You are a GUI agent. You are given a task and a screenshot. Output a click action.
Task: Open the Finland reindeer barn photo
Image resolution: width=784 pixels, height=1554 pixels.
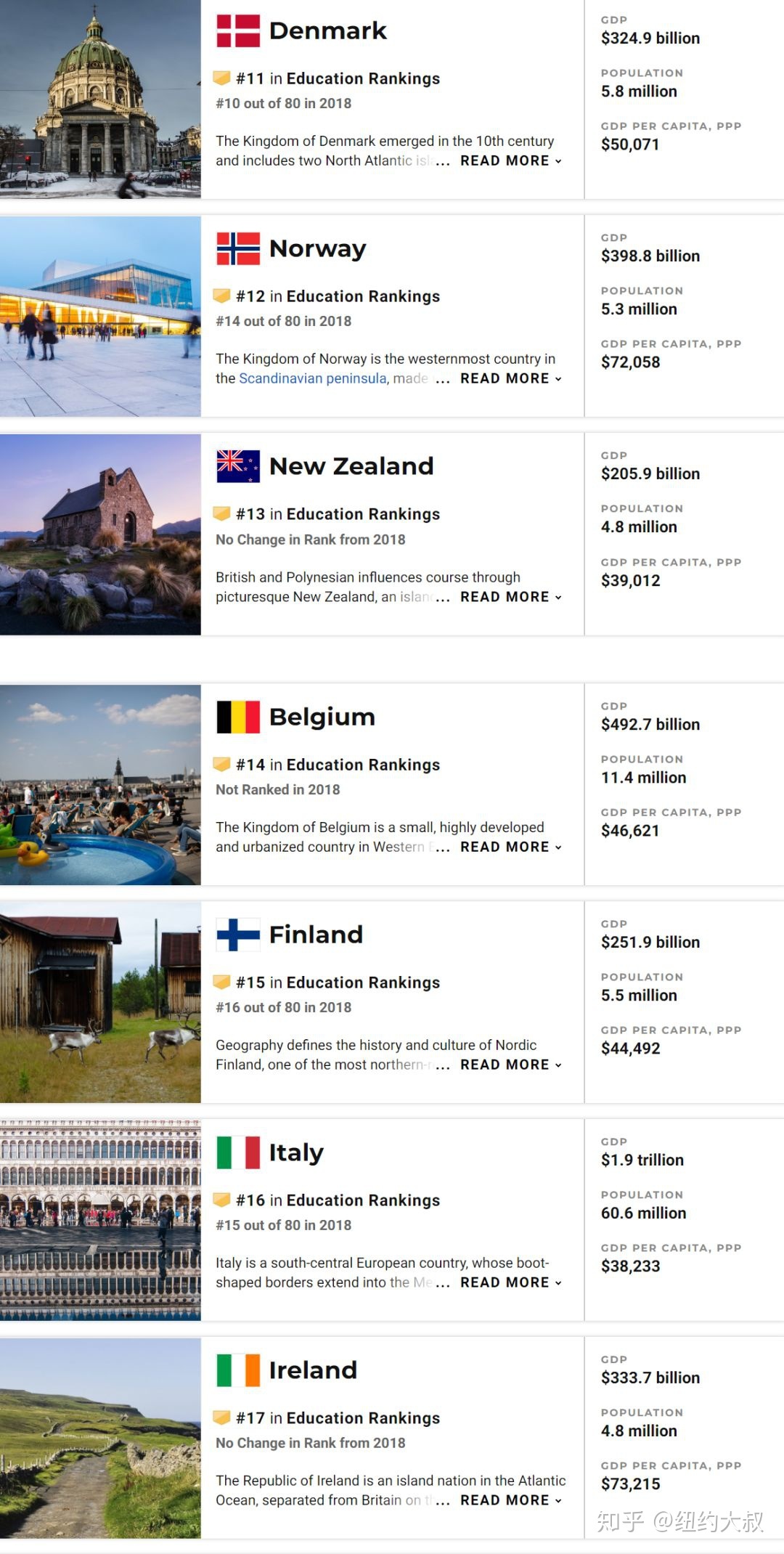click(100, 1003)
